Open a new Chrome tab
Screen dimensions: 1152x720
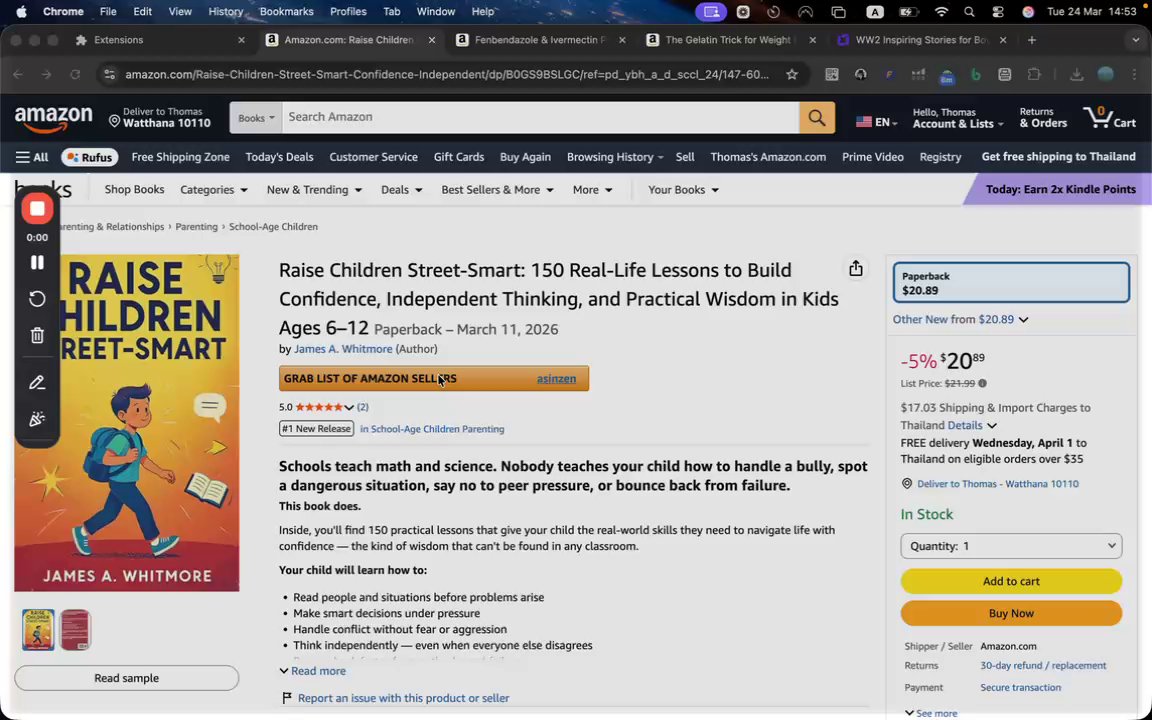[1032, 40]
